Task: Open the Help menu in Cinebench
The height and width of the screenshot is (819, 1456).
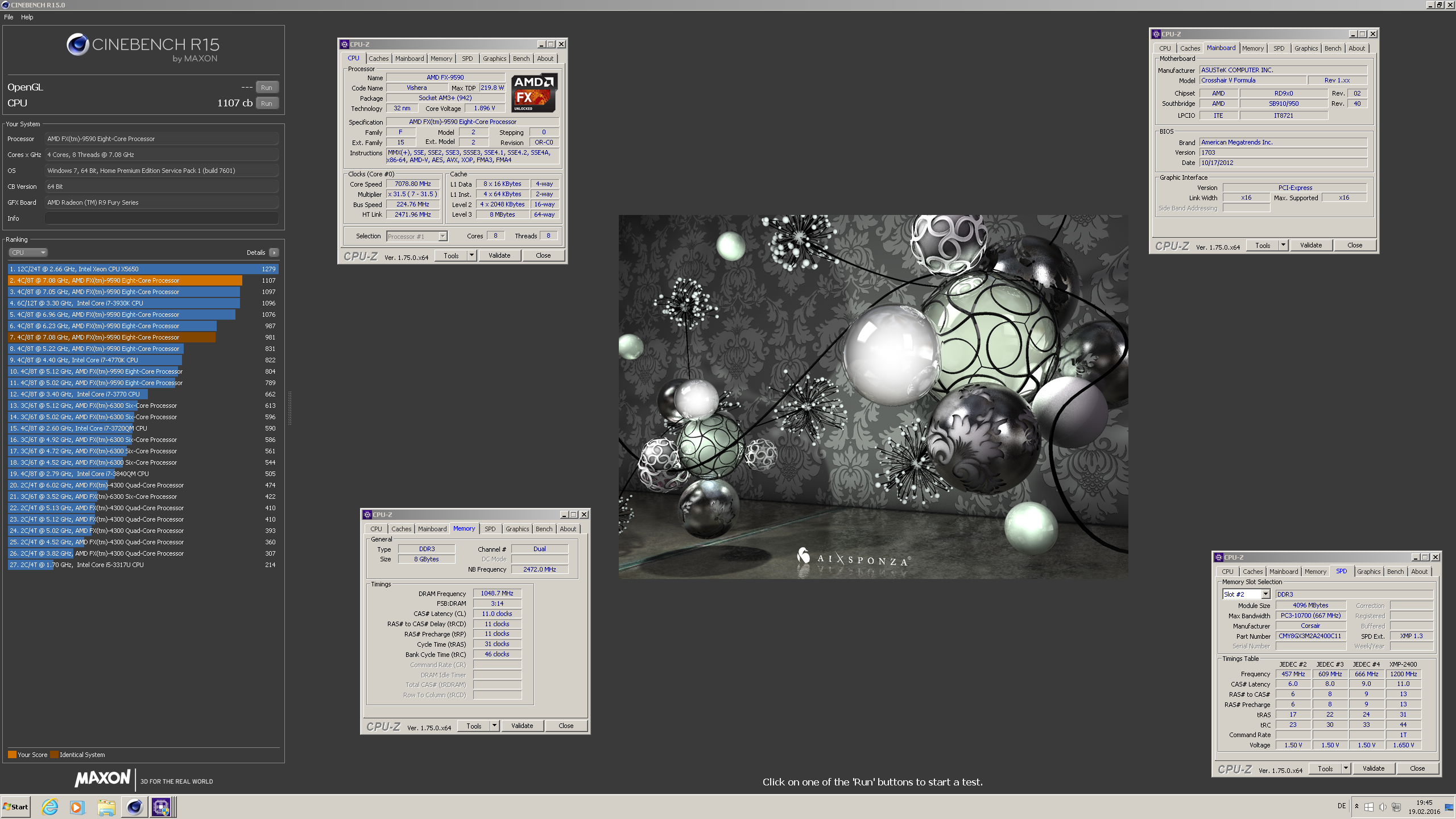Action: point(27,17)
